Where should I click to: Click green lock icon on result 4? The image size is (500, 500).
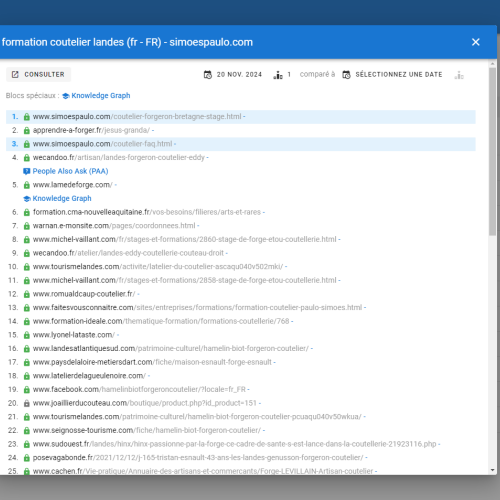[27, 158]
